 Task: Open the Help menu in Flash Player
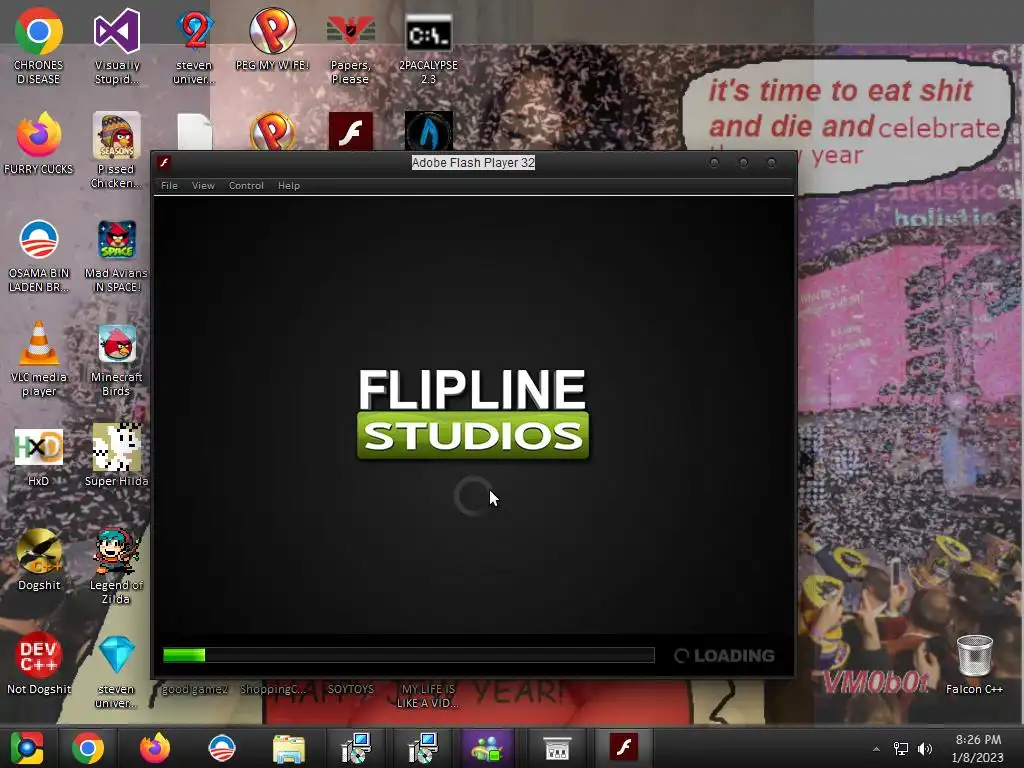point(289,185)
